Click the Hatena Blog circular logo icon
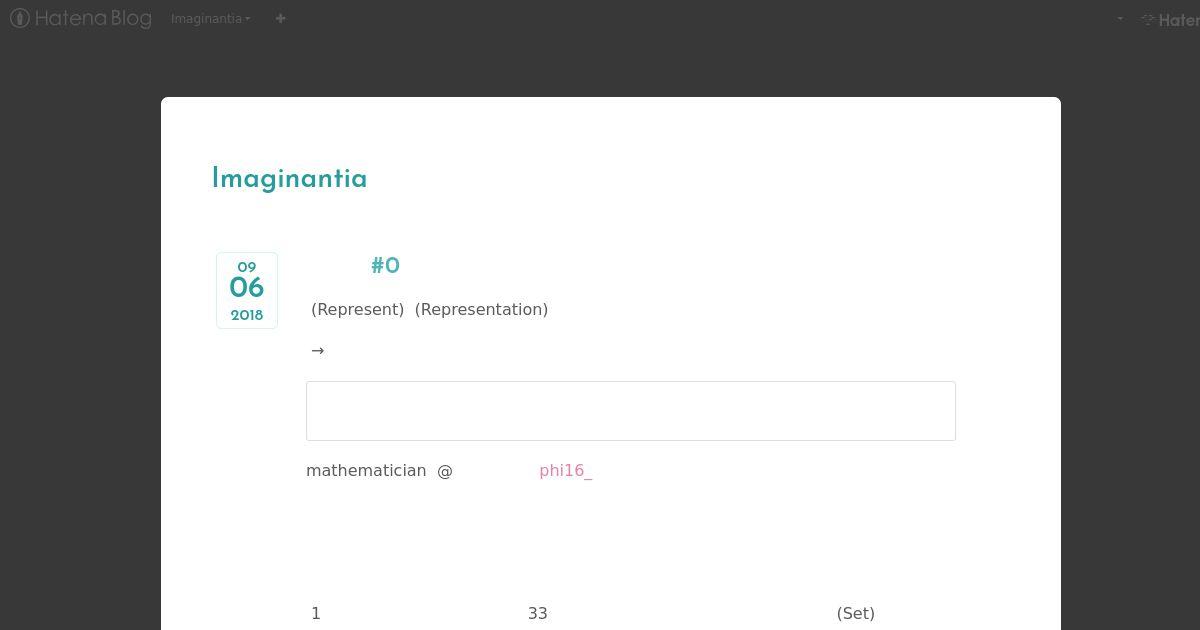Viewport: 1200px width, 630px height. point(19,18)
